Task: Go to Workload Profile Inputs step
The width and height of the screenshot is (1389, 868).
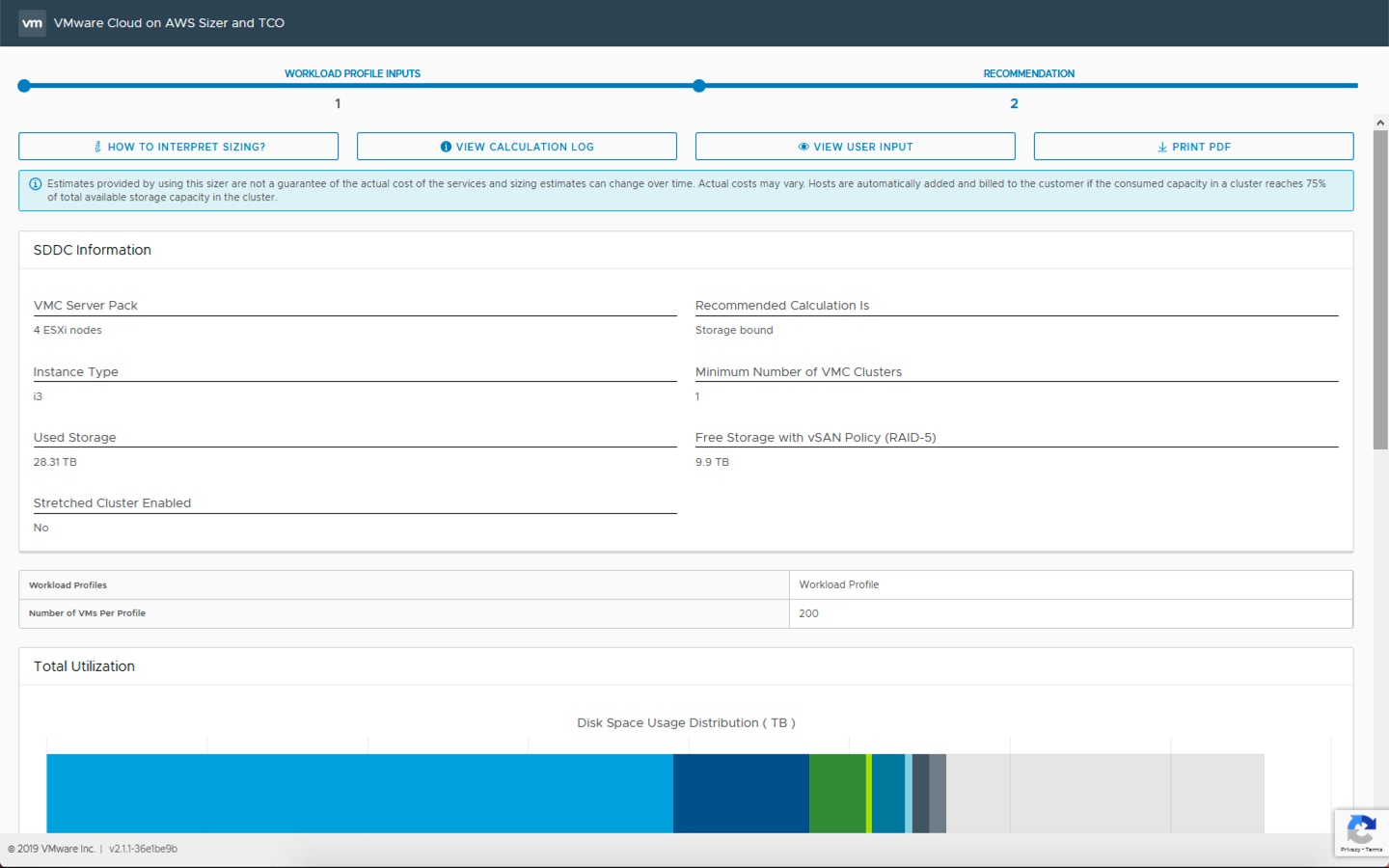Action: (352, 73)
